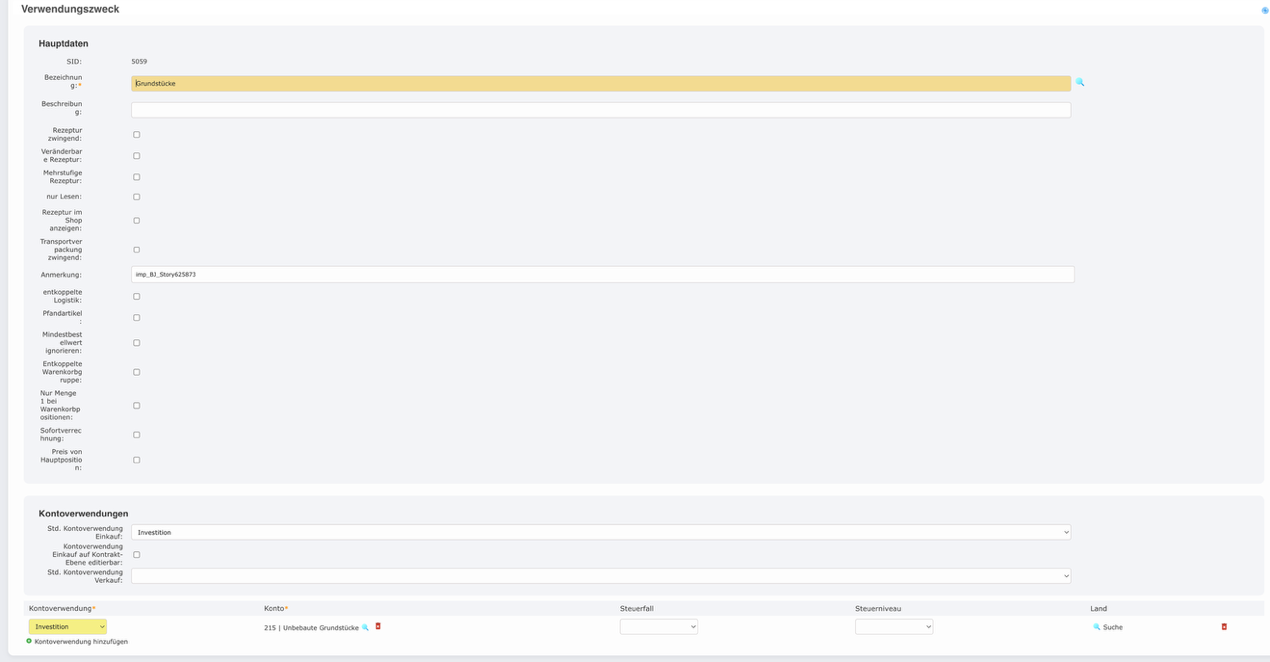Click the Suche magnifier icon under Land
Viewport: 1270px width, 662px height.
[x=1098, y=627]
